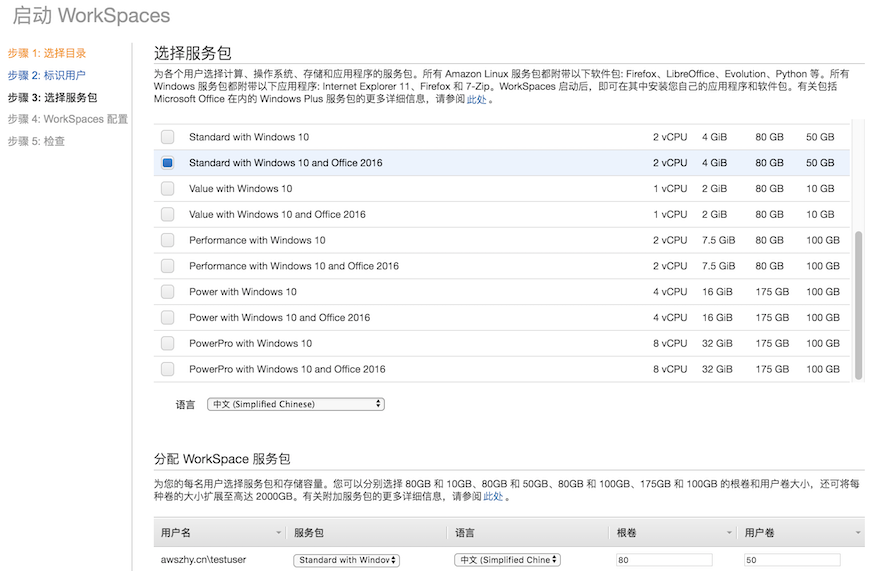Go to 步骤 1: 选择目录
This screenshot has height=571, width=880.
(47, 53)
